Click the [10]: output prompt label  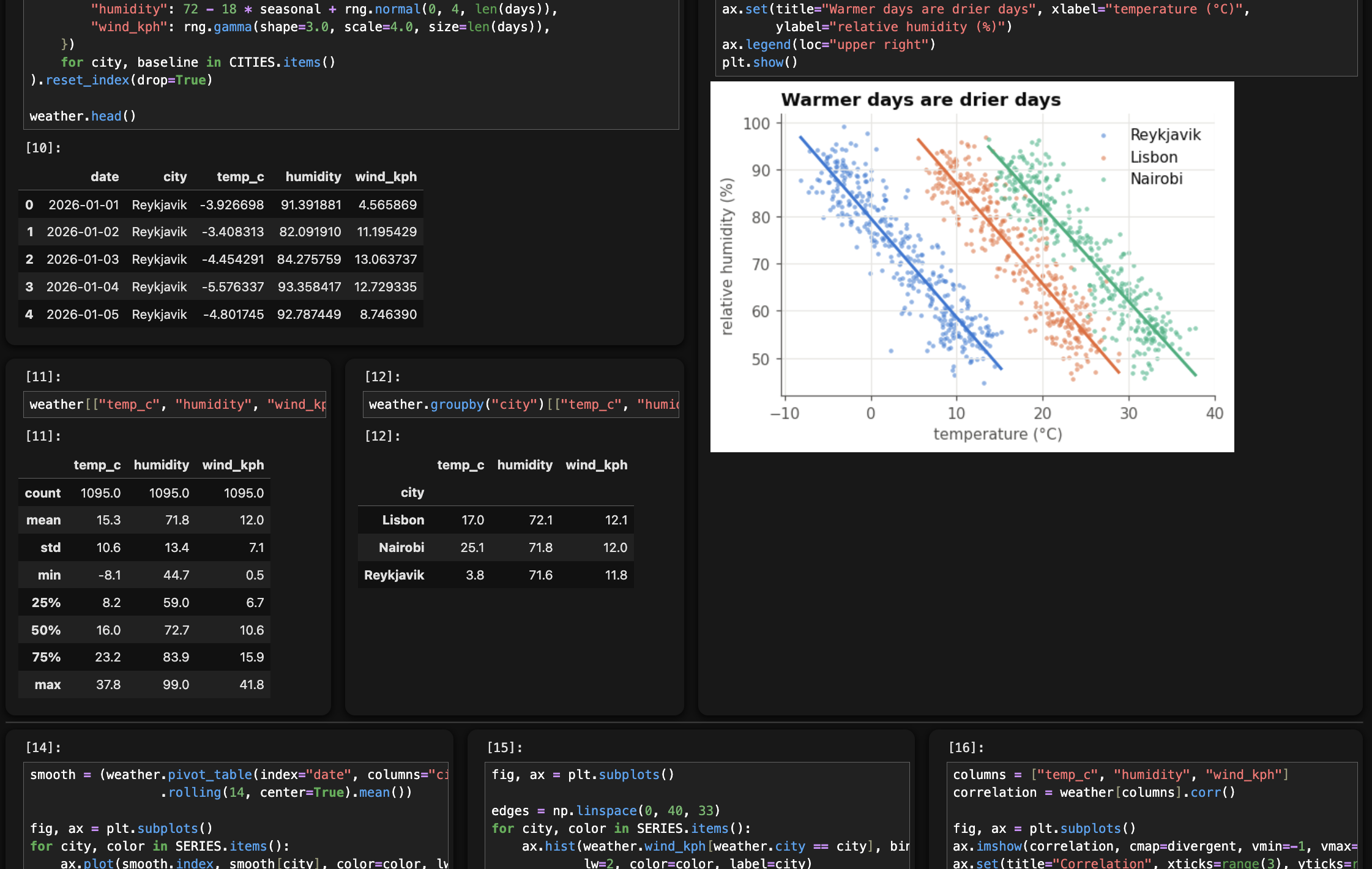pyautogui.click(x=43, y=148)
